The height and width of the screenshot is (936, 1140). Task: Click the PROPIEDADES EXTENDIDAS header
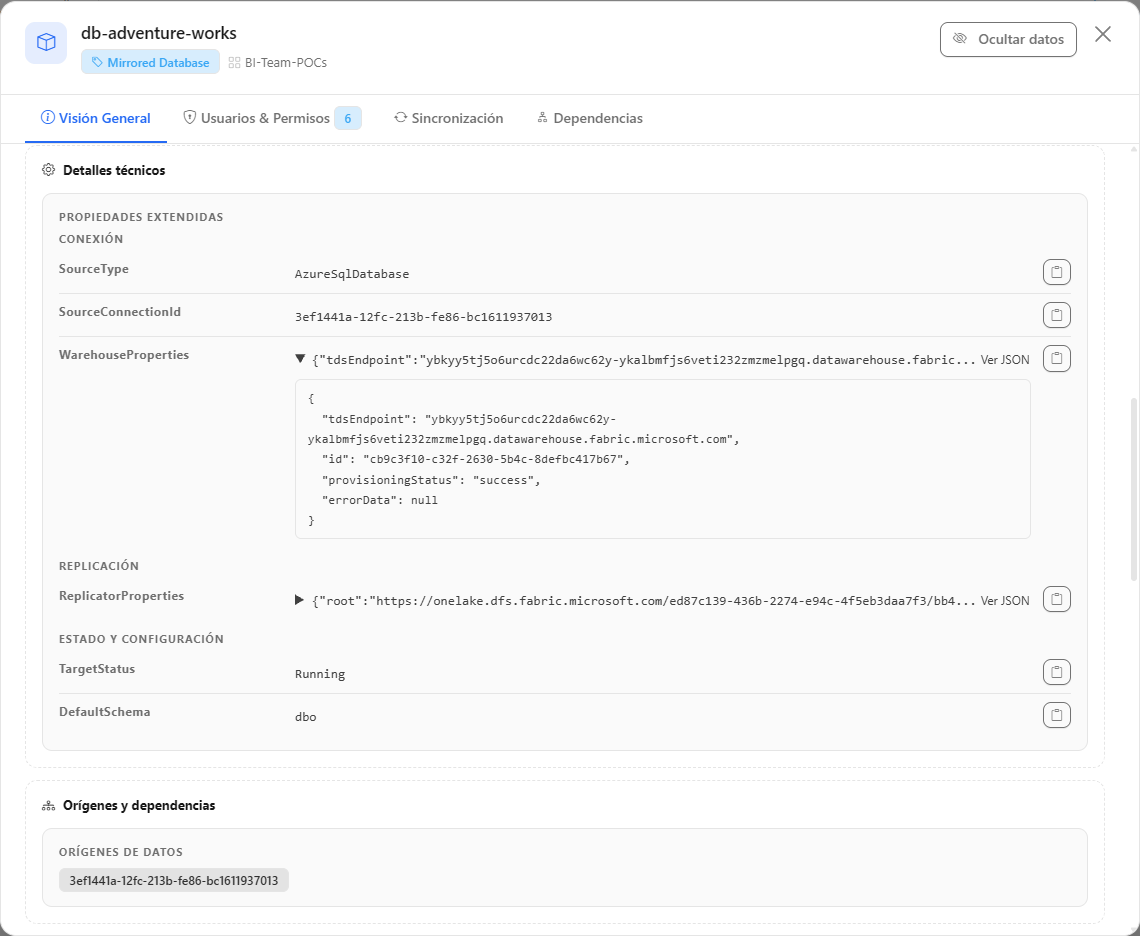point(141,217)
